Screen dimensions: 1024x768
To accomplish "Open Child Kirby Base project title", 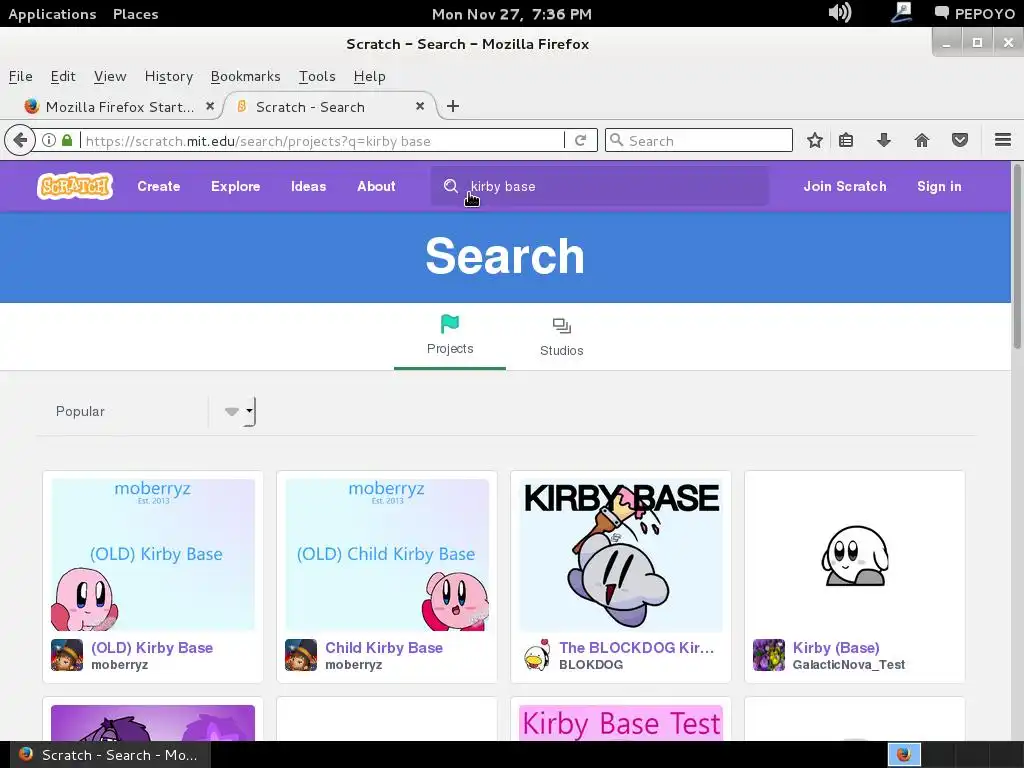I will coord(384,648).
